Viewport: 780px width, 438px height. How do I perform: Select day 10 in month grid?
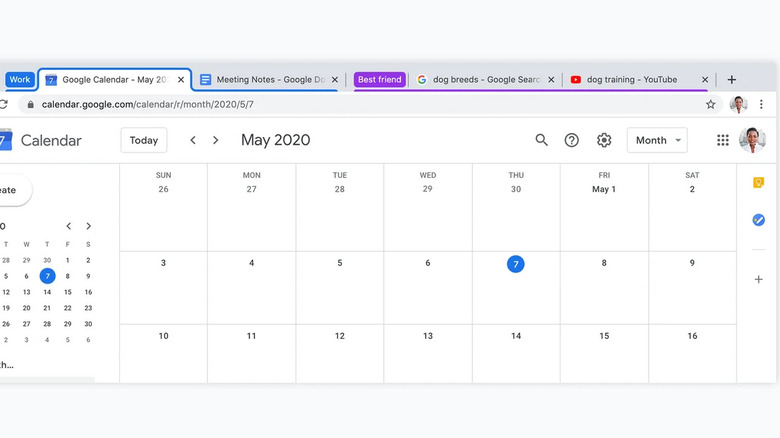(x=163, y=336)
